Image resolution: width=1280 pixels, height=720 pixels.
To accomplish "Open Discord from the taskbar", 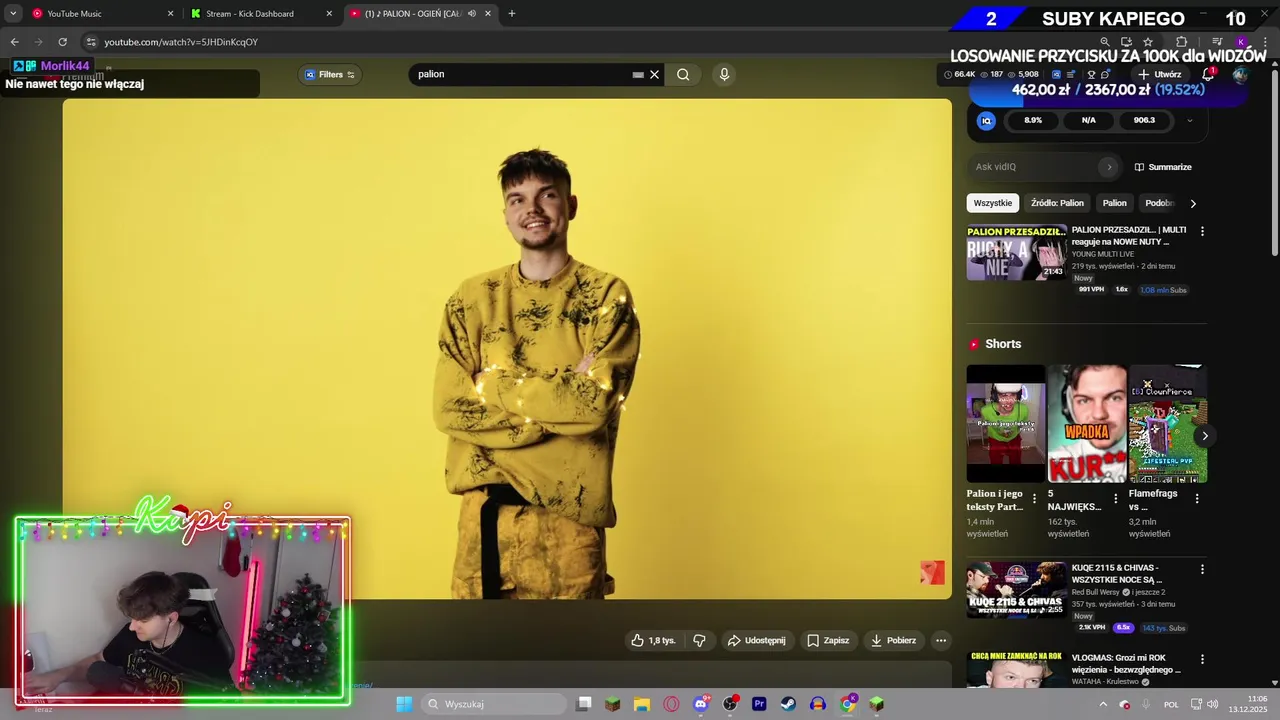I will pos(701,704).
